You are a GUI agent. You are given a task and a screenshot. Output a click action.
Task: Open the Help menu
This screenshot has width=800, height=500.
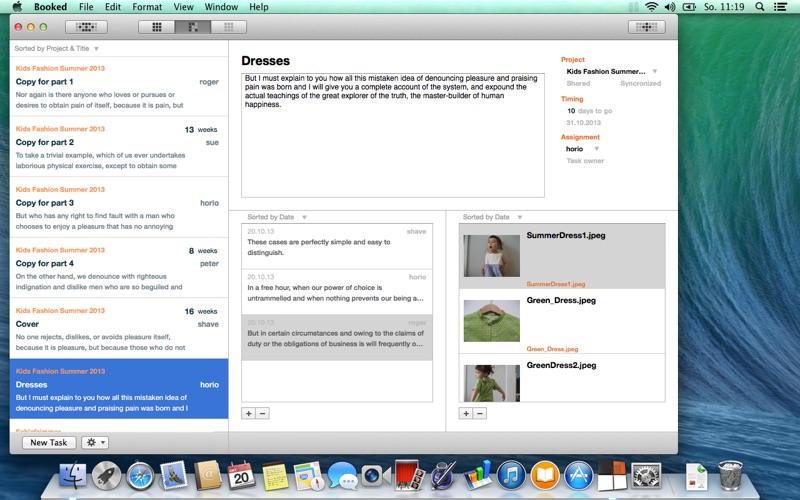pyautogui.click(x=259, y=7)
